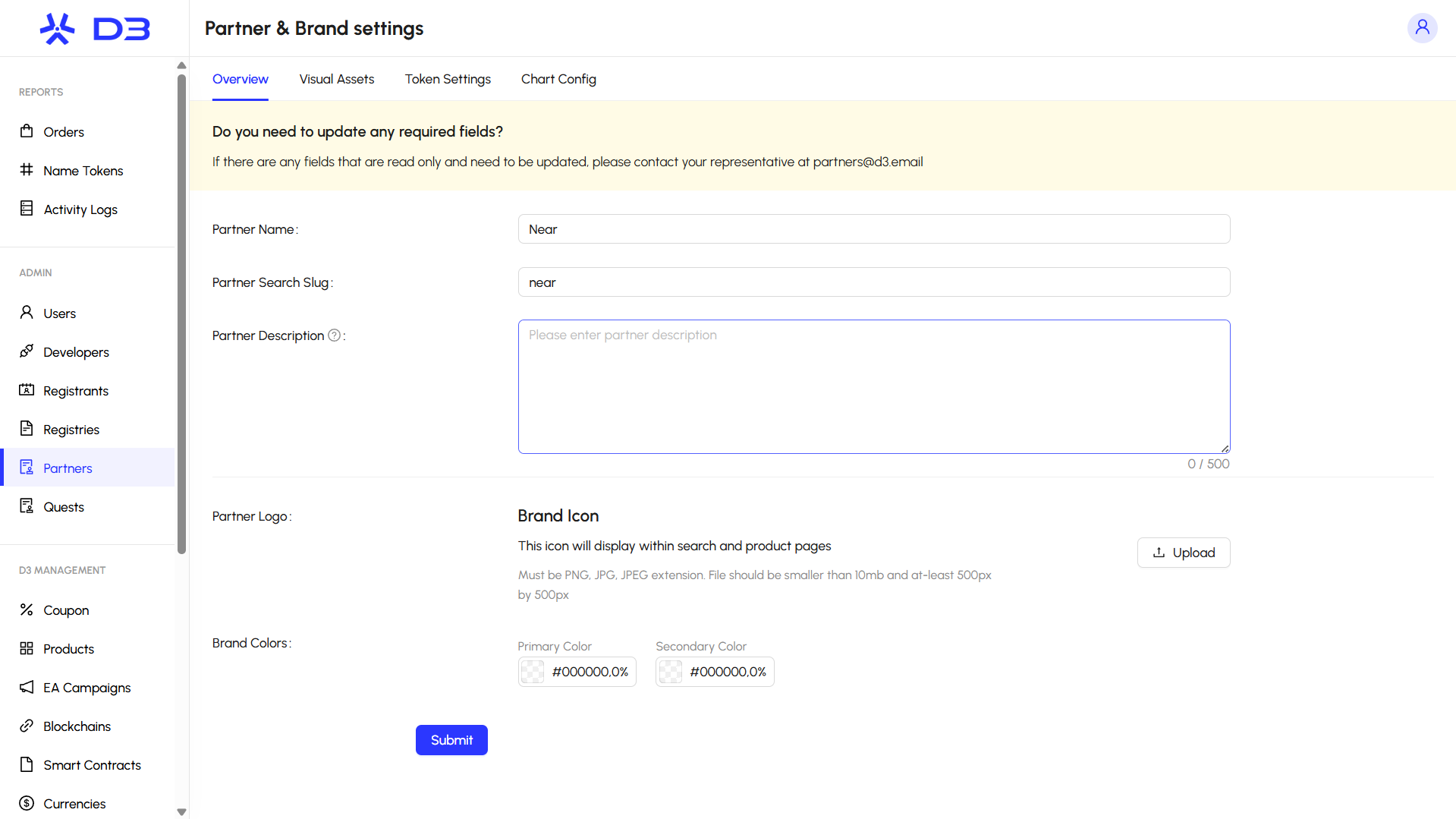1456x819 pixels.
Task: Click the Primary Color hex value
Action: coord(590,672)
